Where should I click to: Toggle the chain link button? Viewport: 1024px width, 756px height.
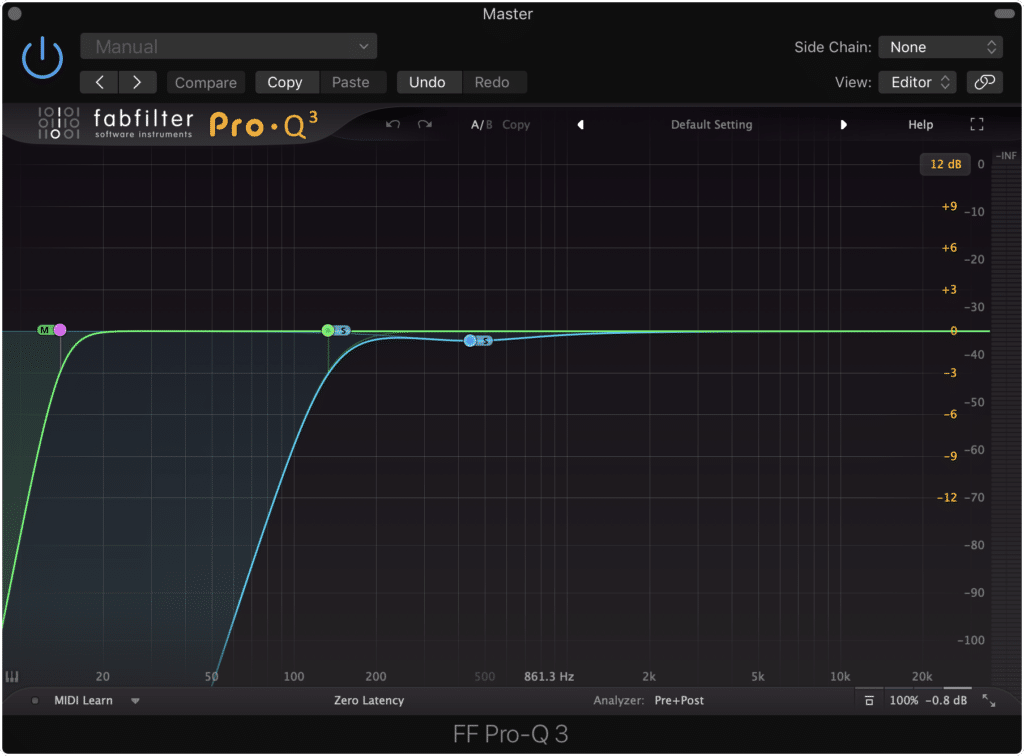pyautogui.click(x=985, y=82)
